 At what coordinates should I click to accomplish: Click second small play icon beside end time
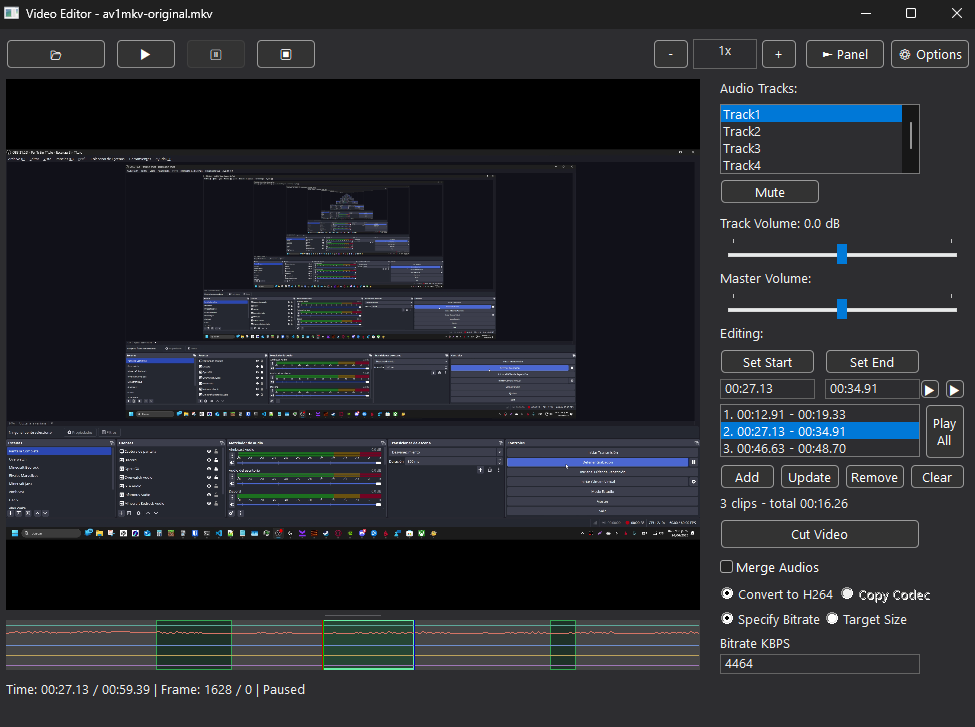coord(954,389)
